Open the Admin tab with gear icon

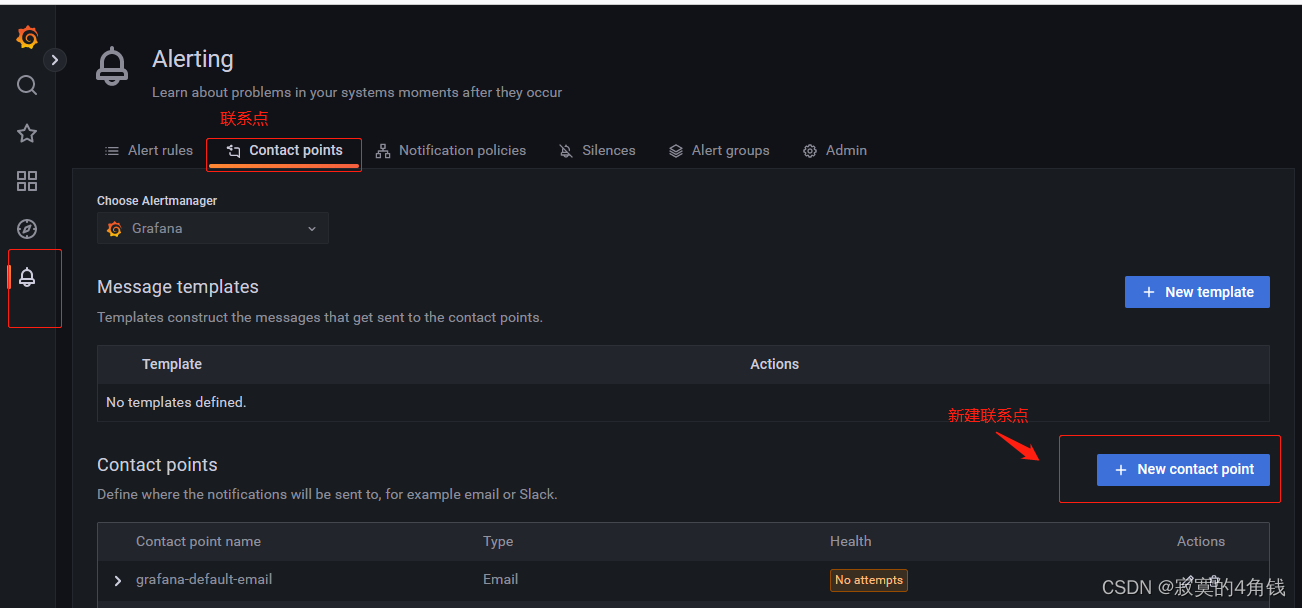click(835, 150)
